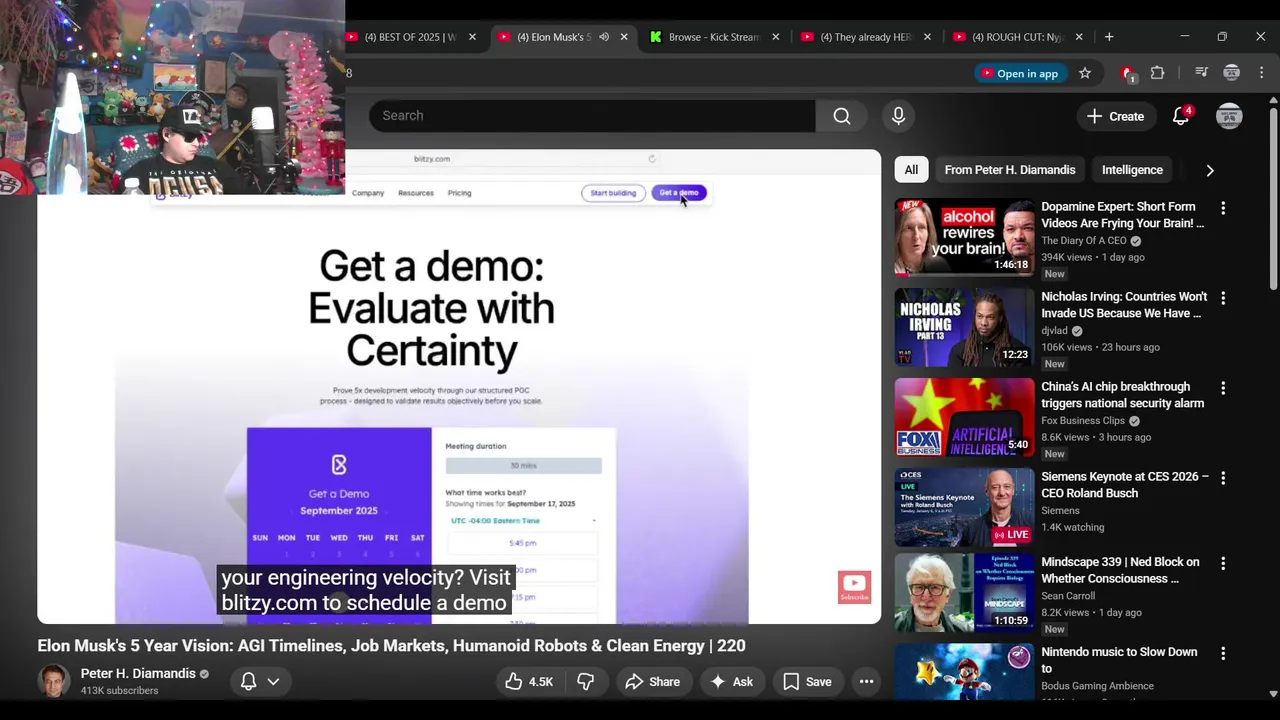
Task: Open Fox Business Clips channel
Action: 1083,421
